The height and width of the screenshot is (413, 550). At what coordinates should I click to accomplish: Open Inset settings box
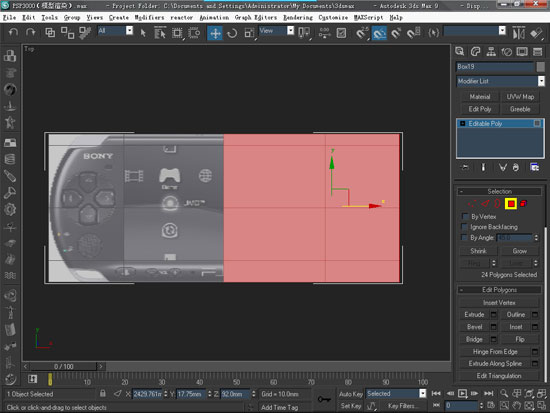click(535, 327)
